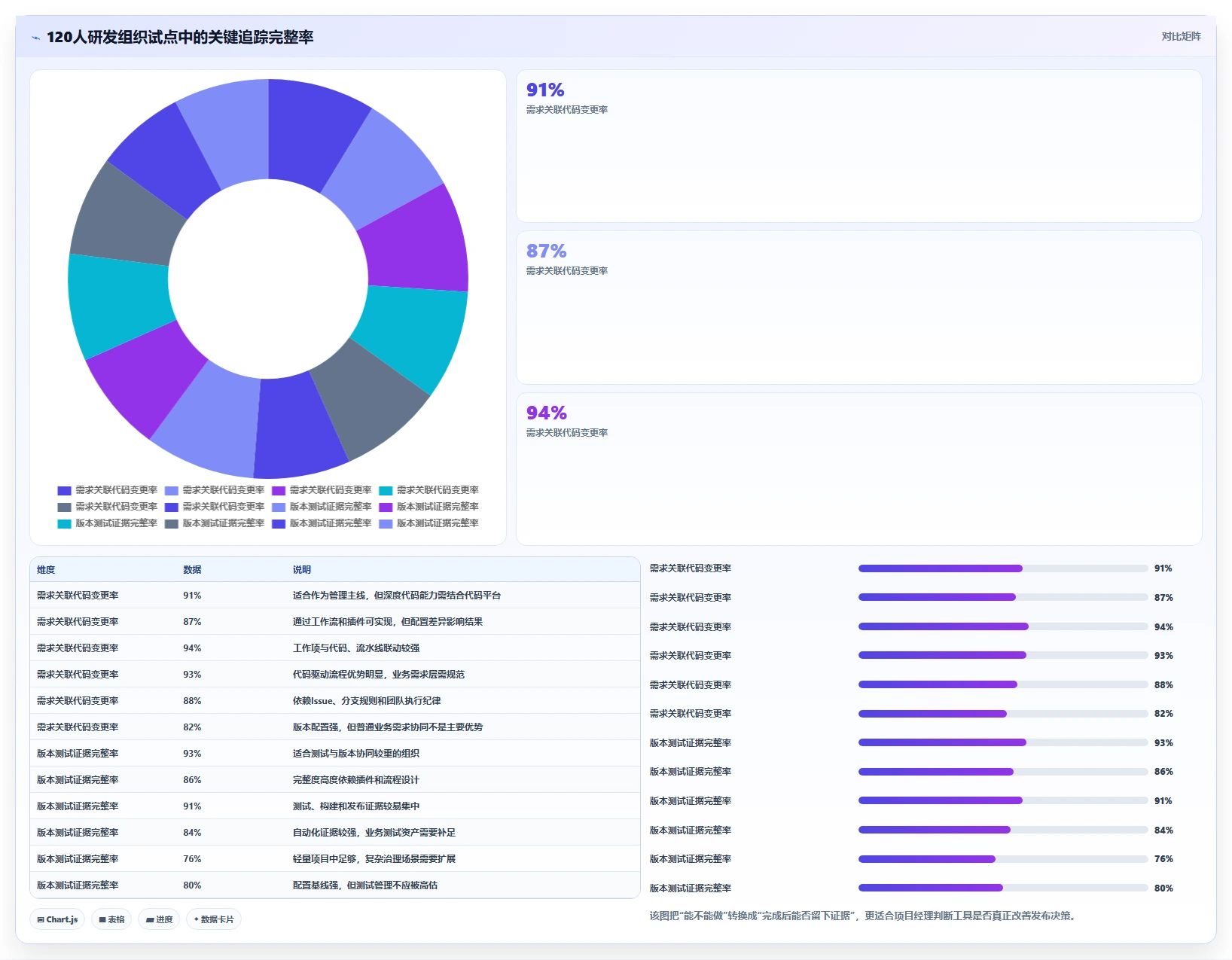Click the 表格 tag

tap(111, 919)
